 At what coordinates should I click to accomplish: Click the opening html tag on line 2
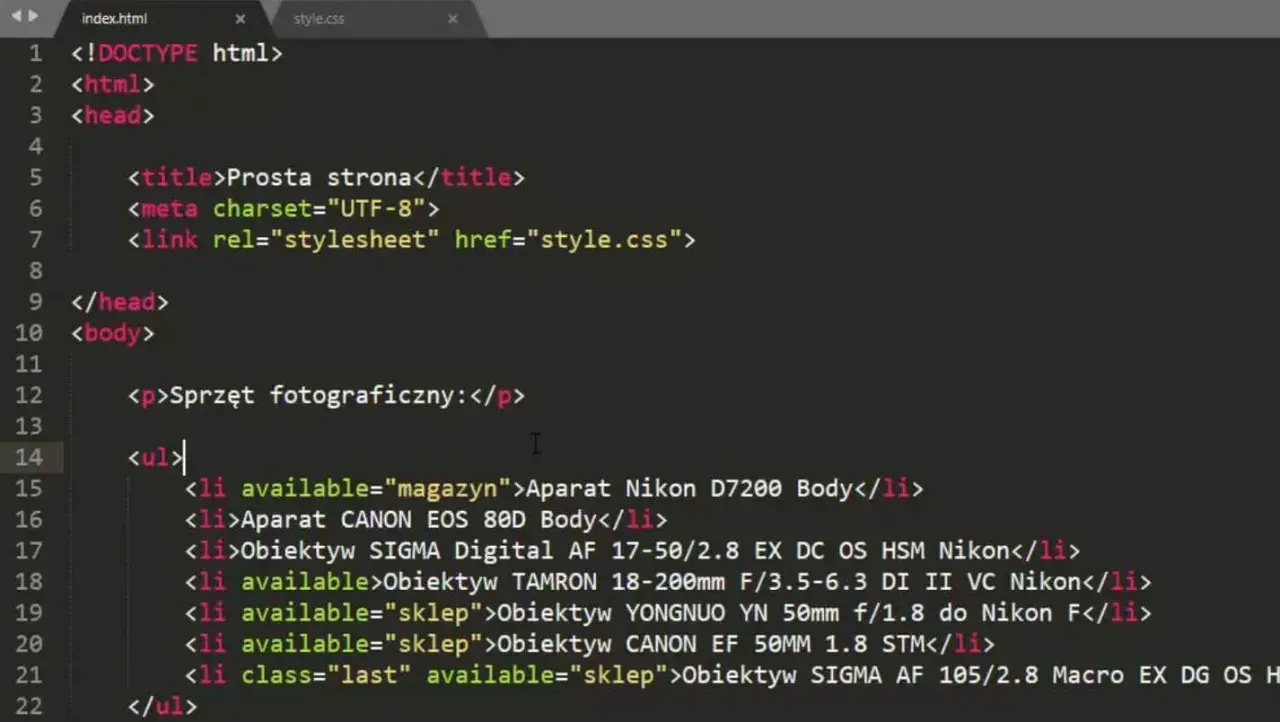[x=113, y=84]
